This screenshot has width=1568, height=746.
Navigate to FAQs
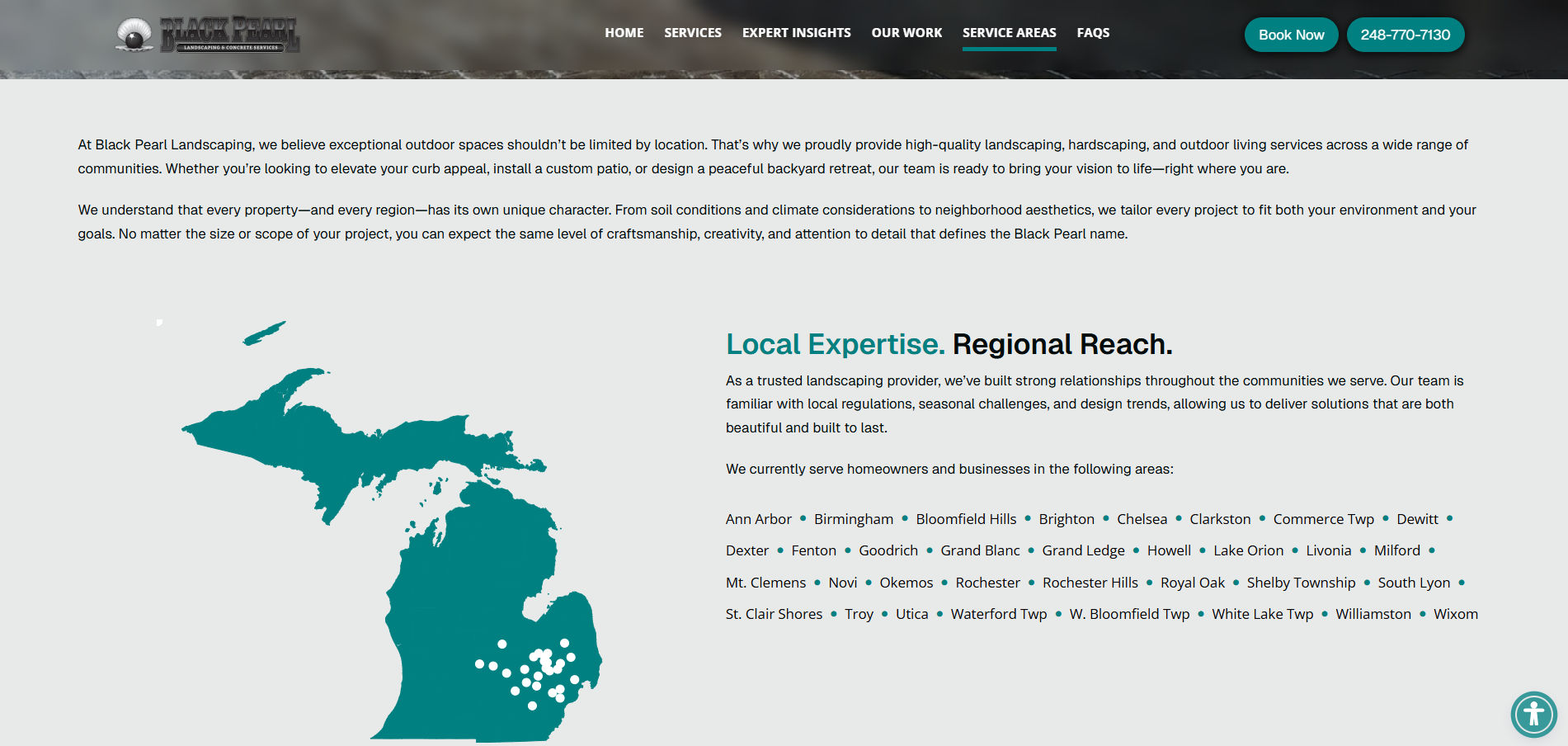[x=1093, y=33]
